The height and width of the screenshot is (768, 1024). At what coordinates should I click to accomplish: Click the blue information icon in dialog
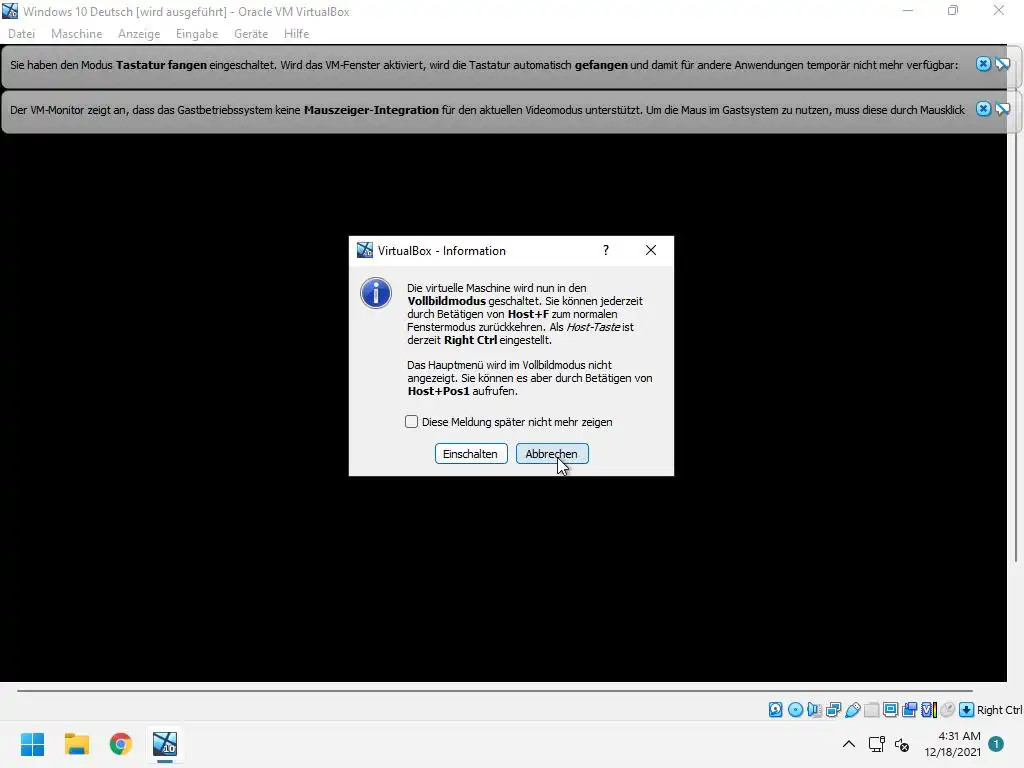[x=376, y=293]
